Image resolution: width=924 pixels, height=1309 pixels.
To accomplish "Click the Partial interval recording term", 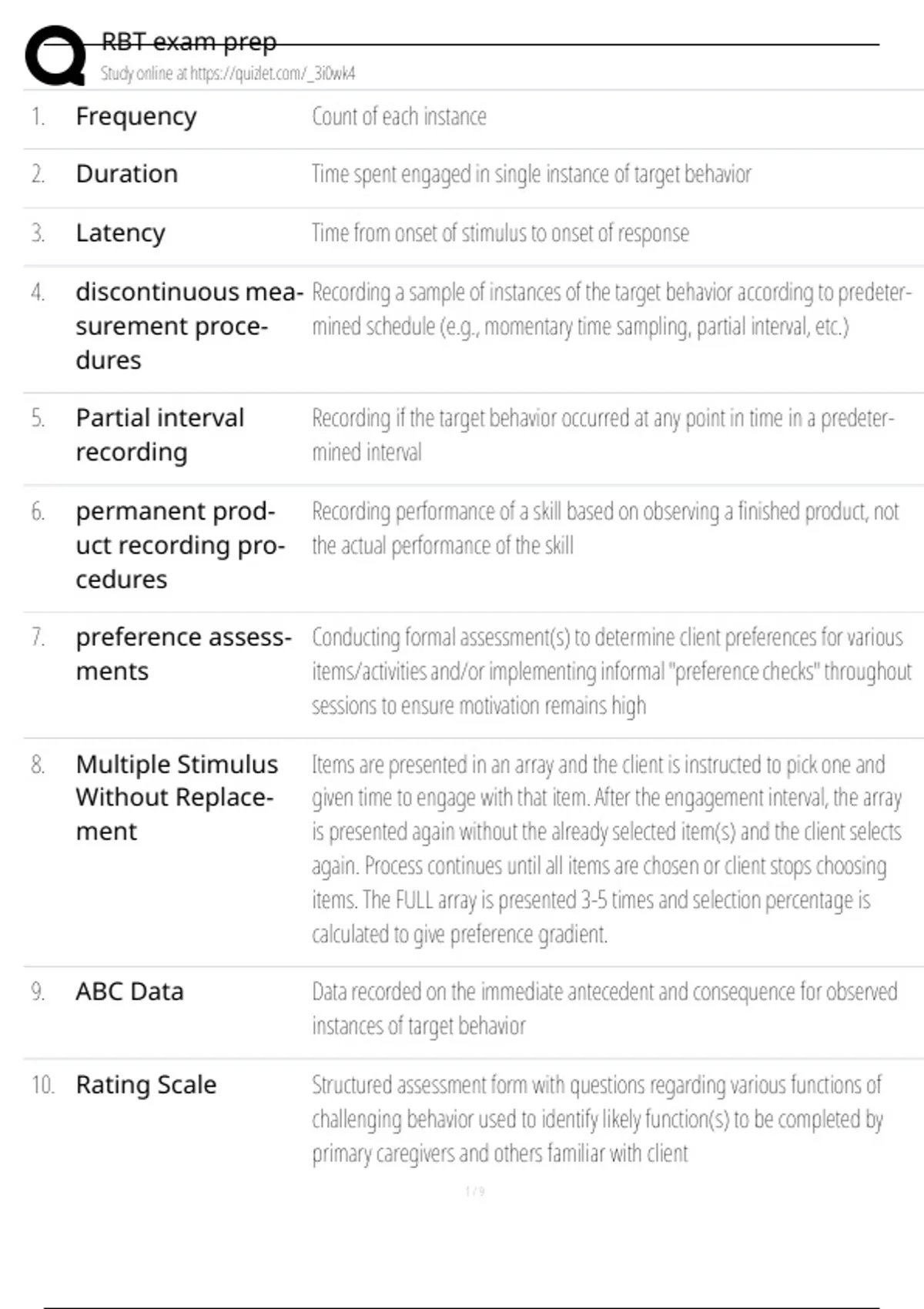I will pos(159,434).
